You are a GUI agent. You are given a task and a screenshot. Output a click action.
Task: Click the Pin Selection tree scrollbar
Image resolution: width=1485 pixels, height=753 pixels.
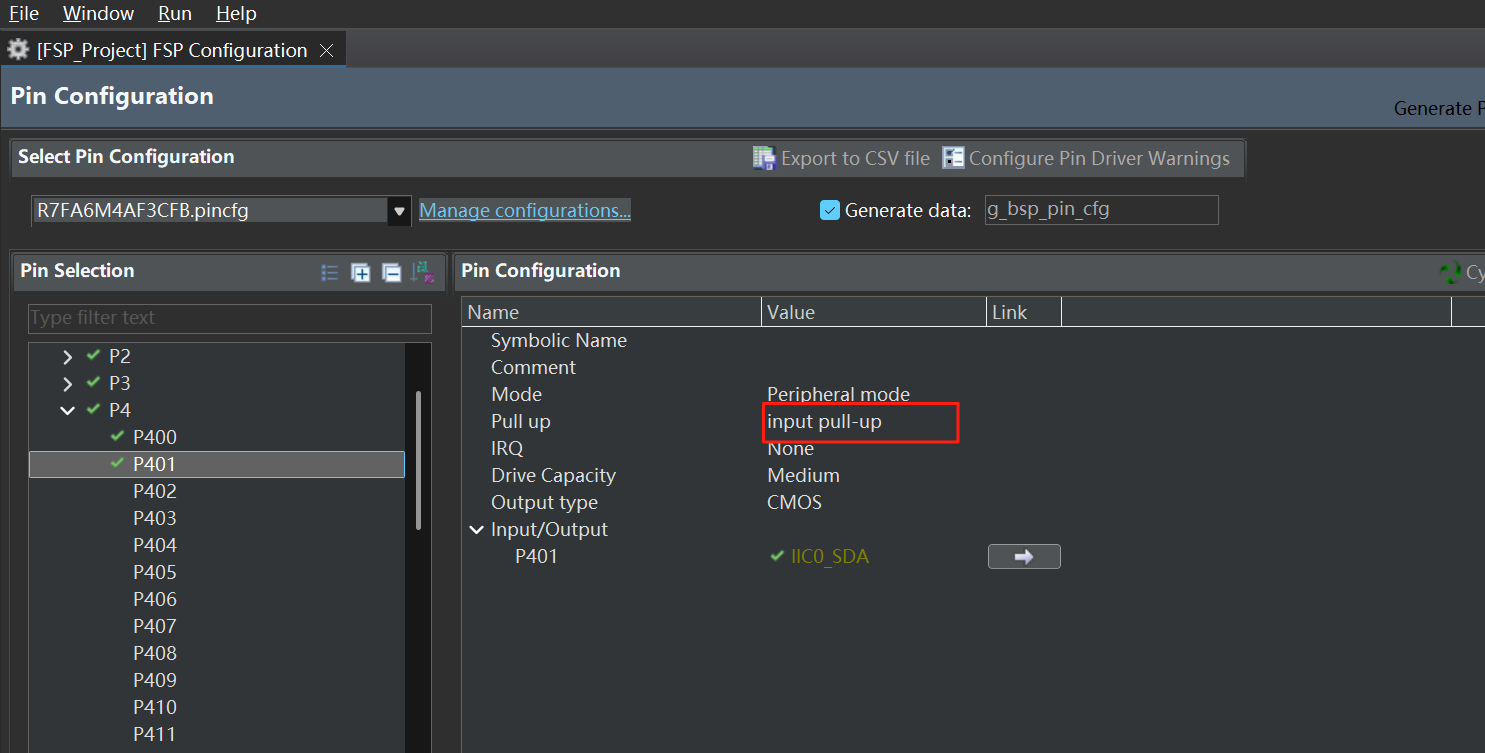(418, 460)
